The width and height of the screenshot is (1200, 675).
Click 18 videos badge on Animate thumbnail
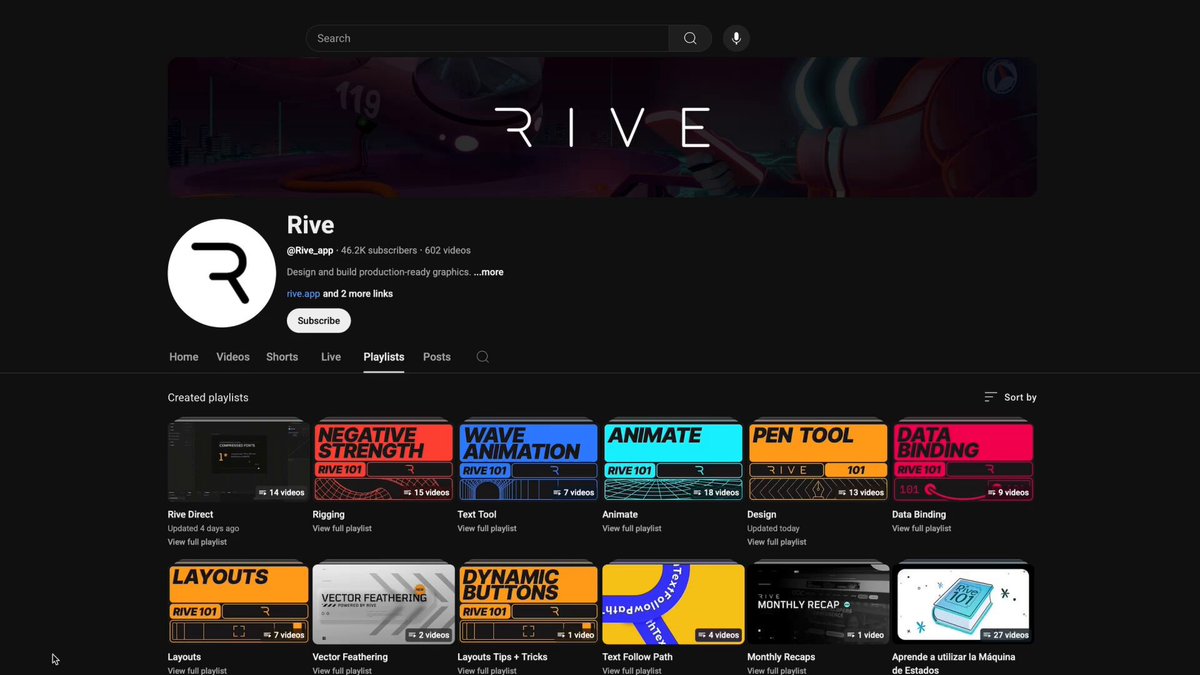tap(716, 492)
